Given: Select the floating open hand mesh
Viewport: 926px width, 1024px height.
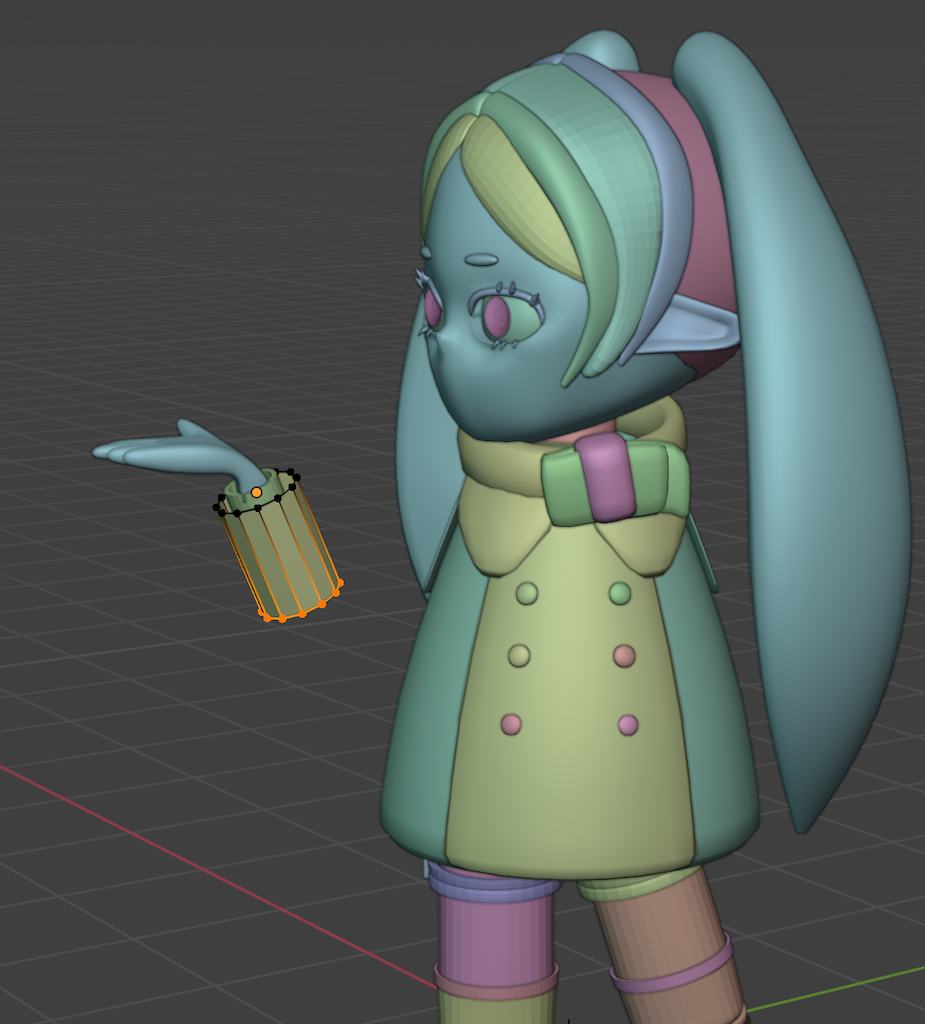Looking at the screenshot, I should tap(180, 455).
